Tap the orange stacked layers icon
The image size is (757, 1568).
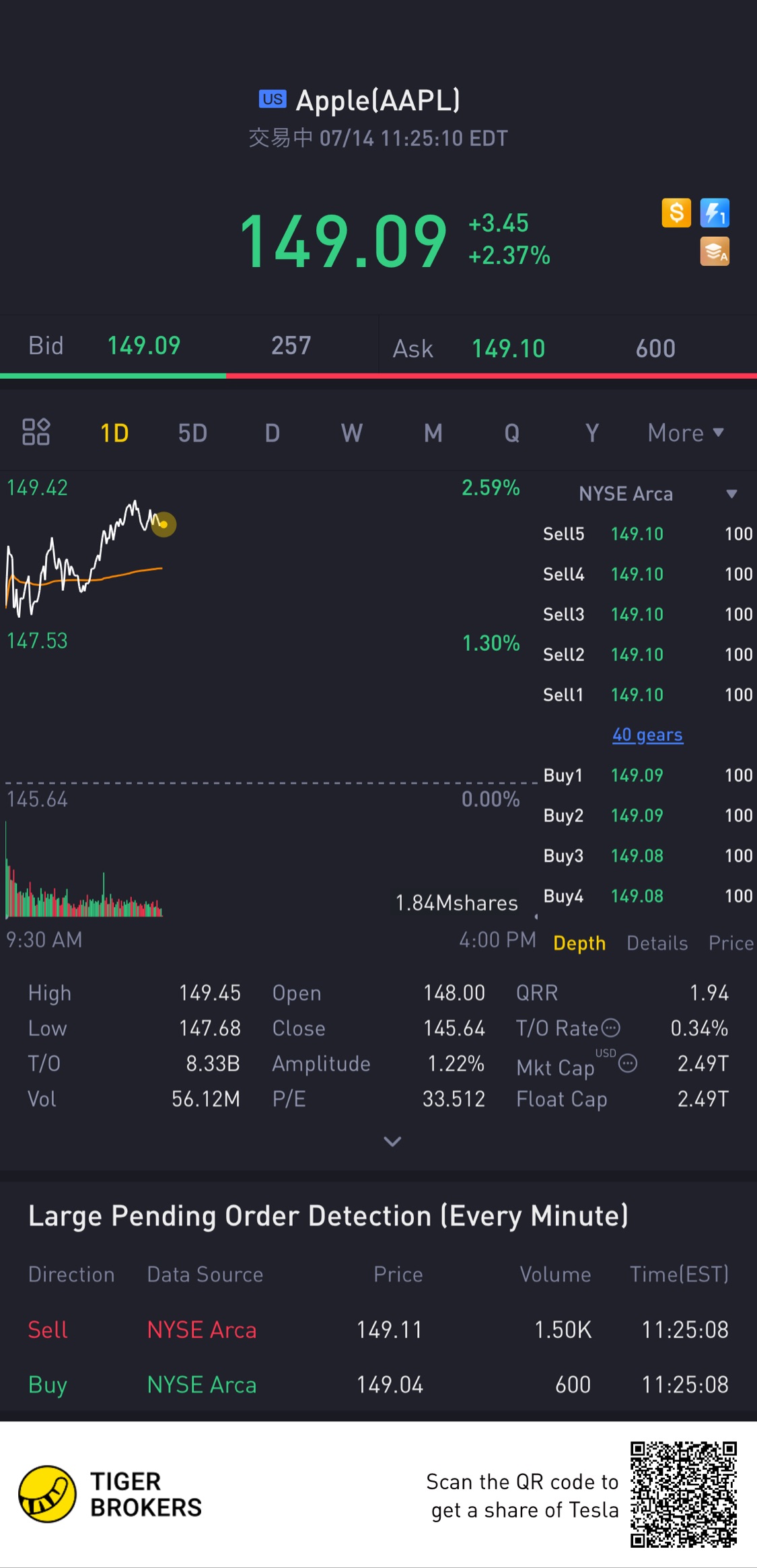(x=715, y=252)
